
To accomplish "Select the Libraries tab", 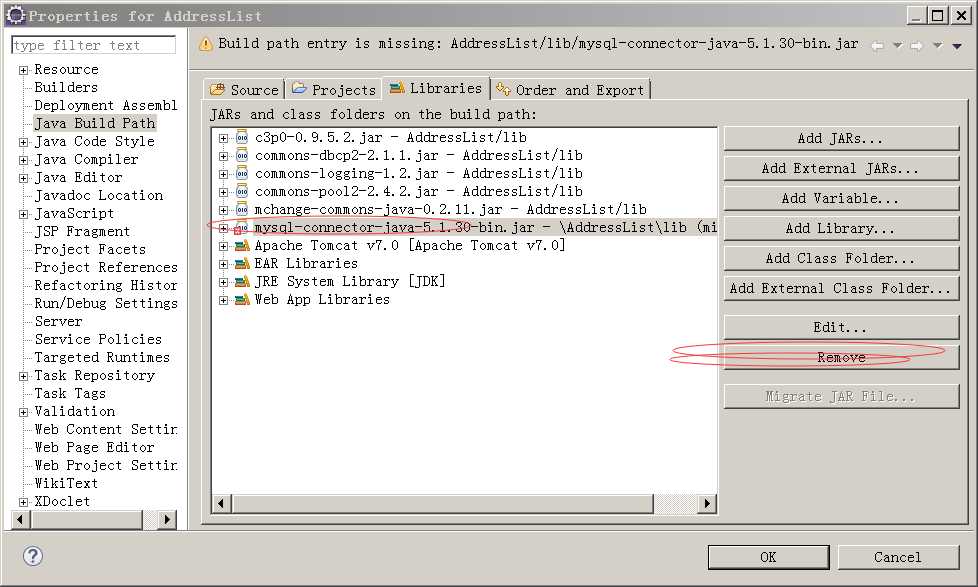I will (436, 89).
